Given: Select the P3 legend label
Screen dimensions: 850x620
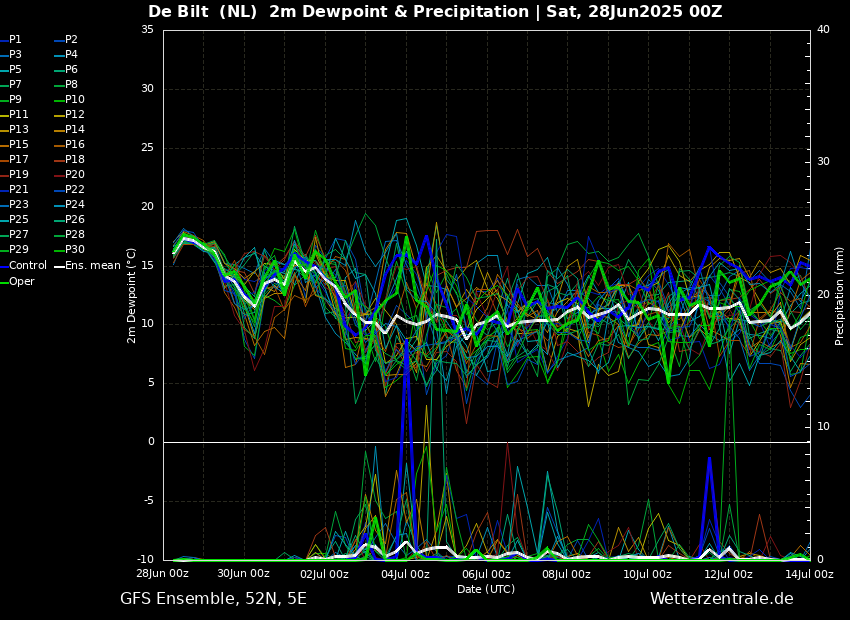Looking at the screenshot, I should 11,55.
